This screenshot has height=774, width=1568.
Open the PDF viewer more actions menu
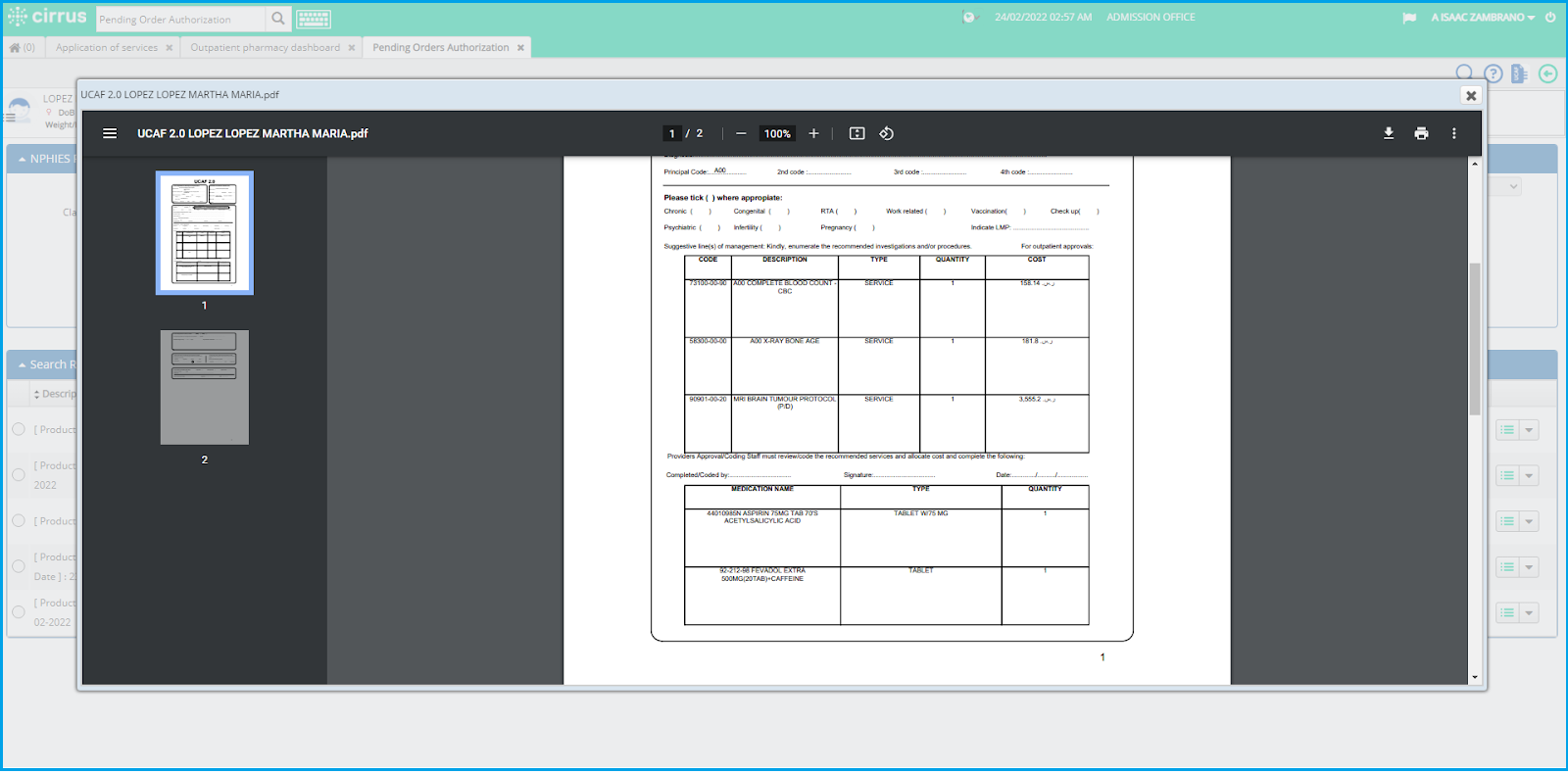click(1454, 133)
